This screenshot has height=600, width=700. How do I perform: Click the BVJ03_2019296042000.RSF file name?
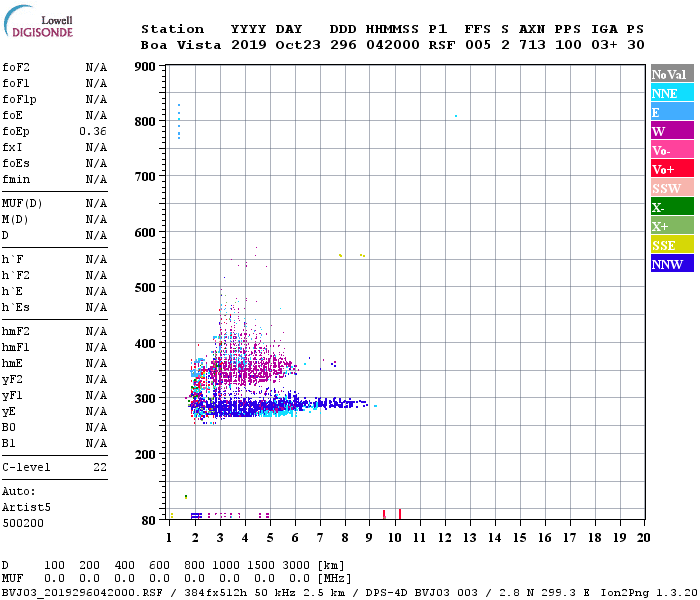[83, 593]
